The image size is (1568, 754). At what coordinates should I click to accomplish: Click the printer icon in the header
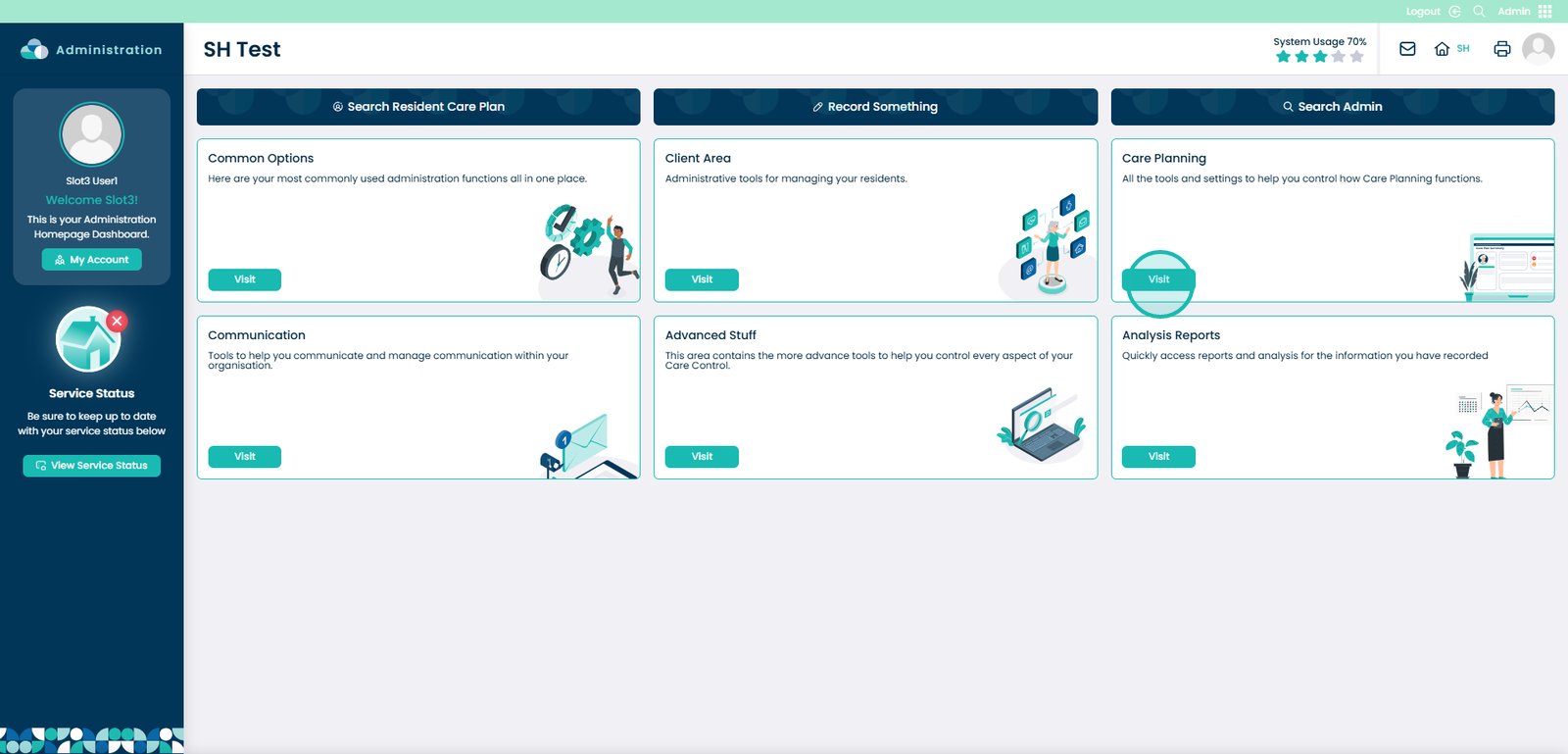tap(1502, 49)
